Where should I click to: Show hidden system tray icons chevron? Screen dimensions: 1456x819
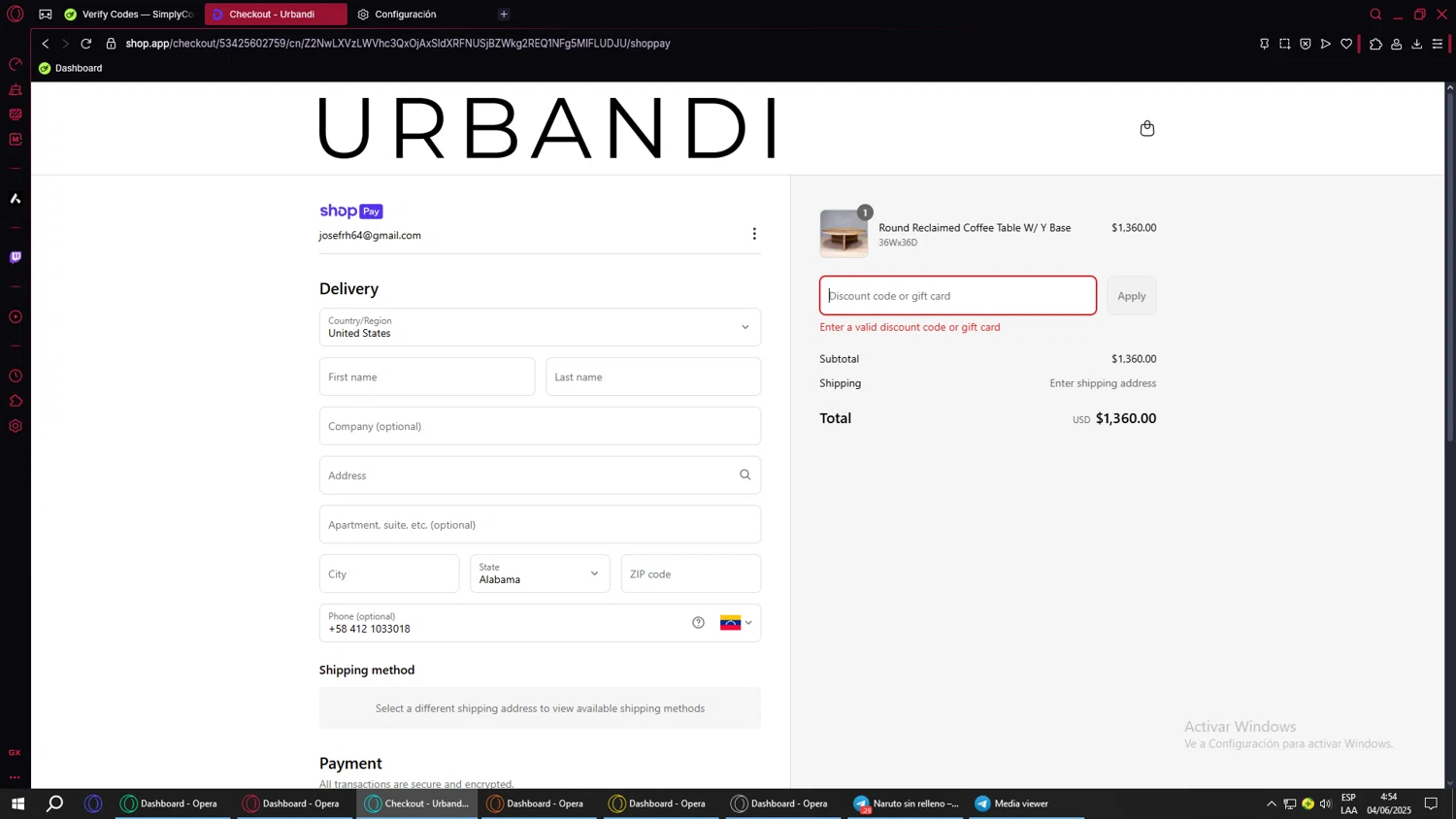(1271, 803)
